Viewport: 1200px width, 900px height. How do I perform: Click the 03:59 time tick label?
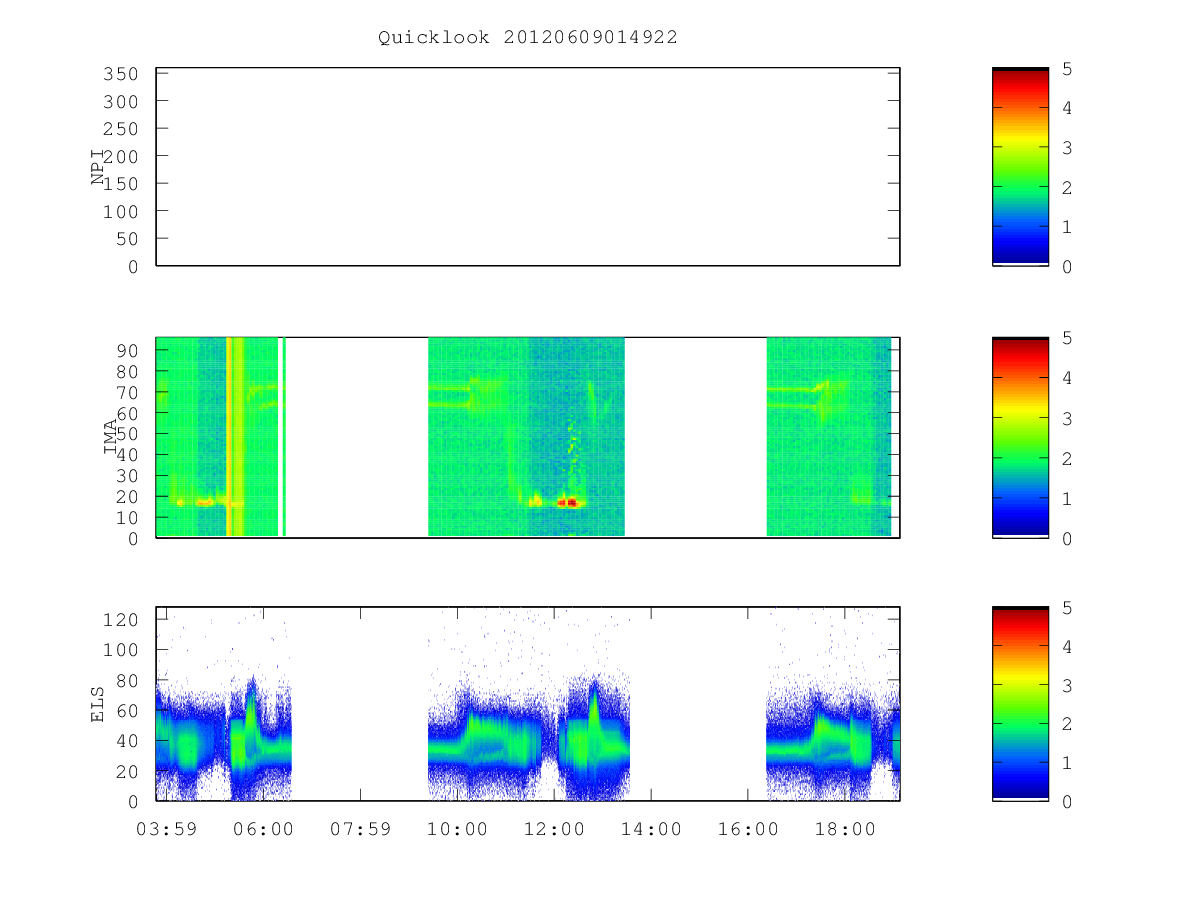[x=165, y=830]
